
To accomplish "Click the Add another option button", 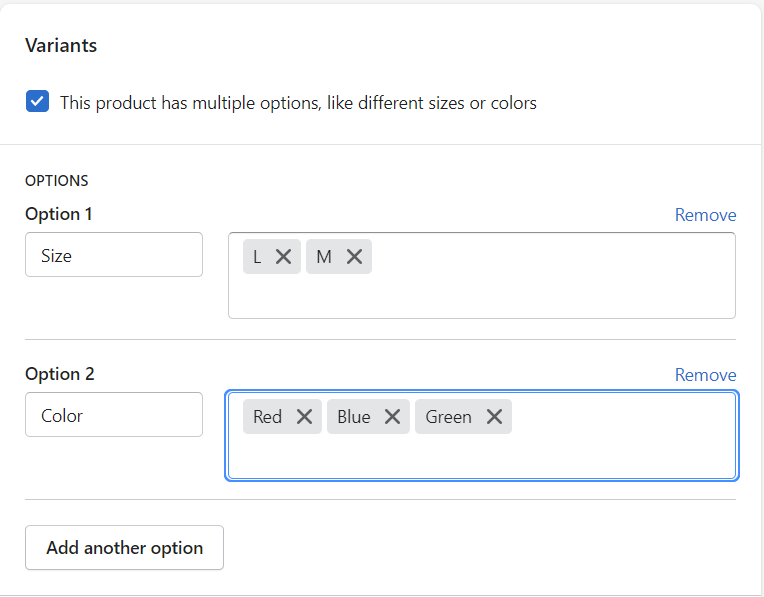I will 124,547.
